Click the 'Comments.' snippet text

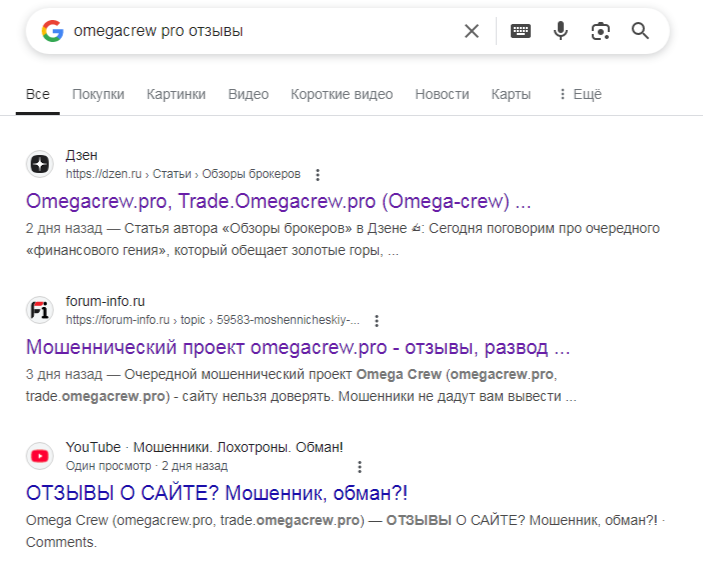[61, 542]
